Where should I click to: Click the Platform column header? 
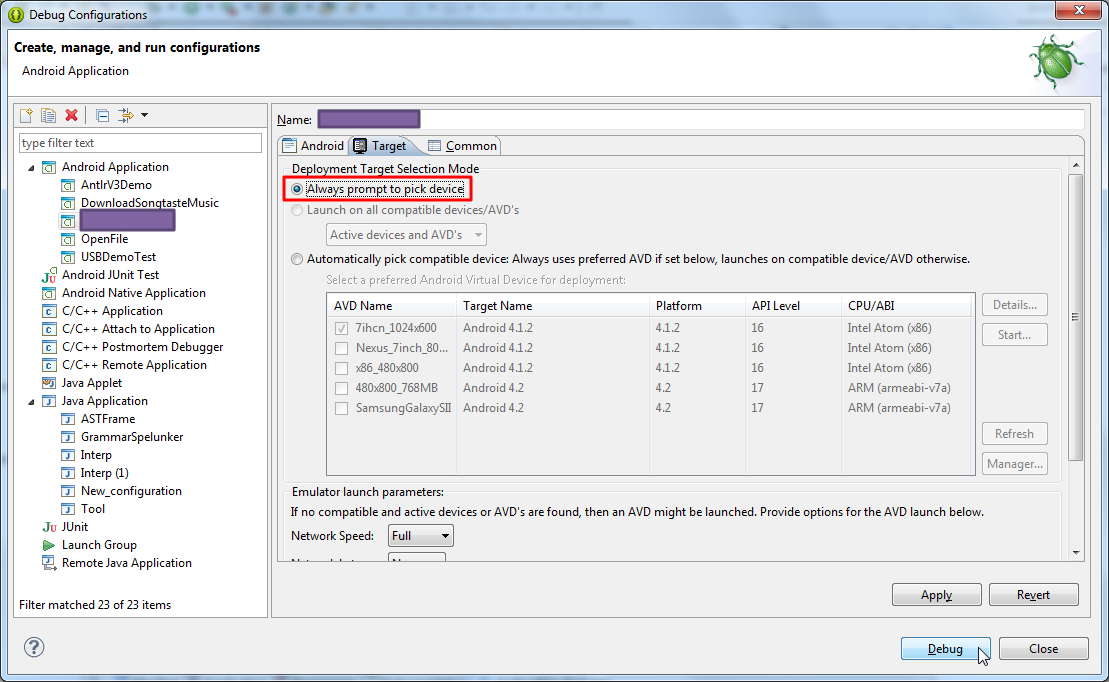point(697,306)
